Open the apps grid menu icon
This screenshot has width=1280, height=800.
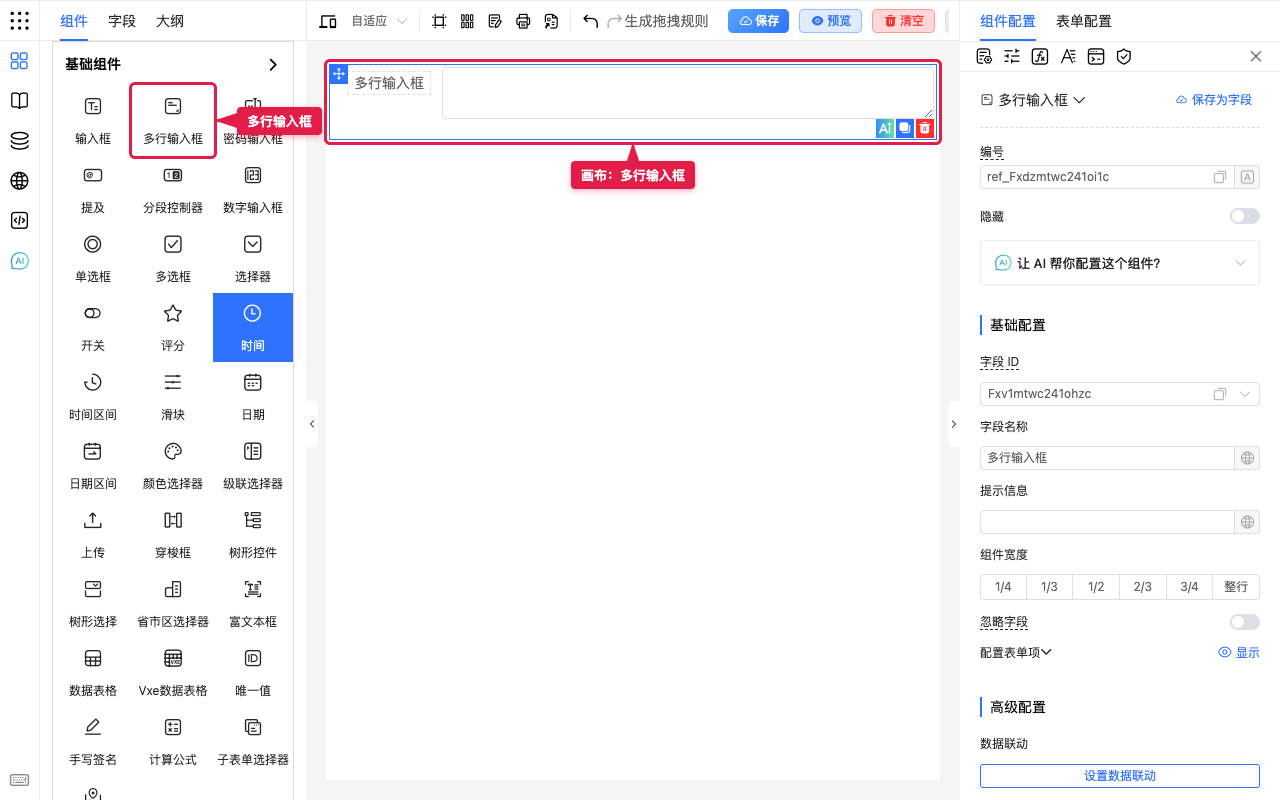pyautogui.click(x=19, y=21)
